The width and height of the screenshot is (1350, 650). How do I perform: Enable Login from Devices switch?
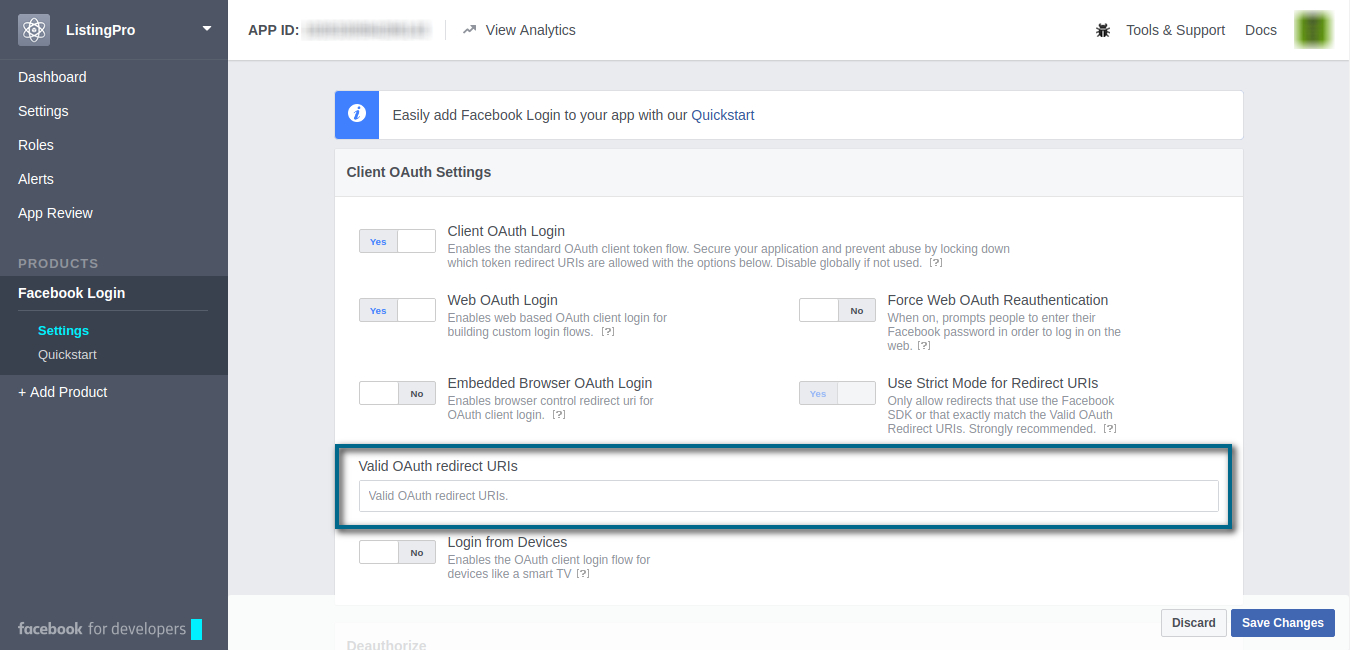tap(397, 552)
